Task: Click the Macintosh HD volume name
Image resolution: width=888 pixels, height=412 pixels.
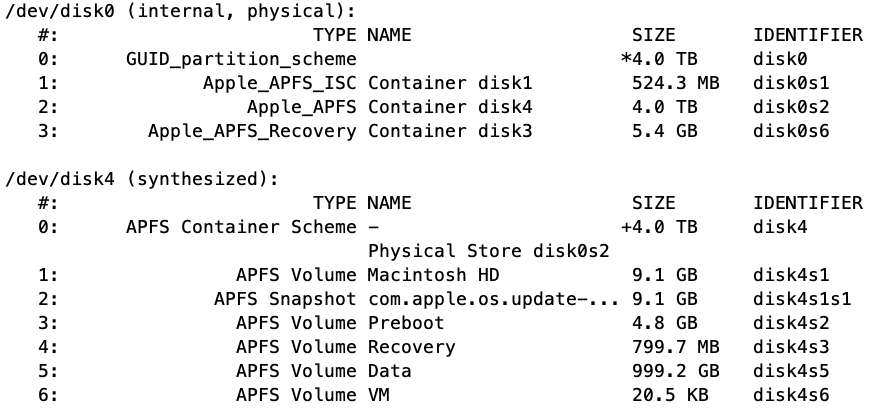Action: 433,275
